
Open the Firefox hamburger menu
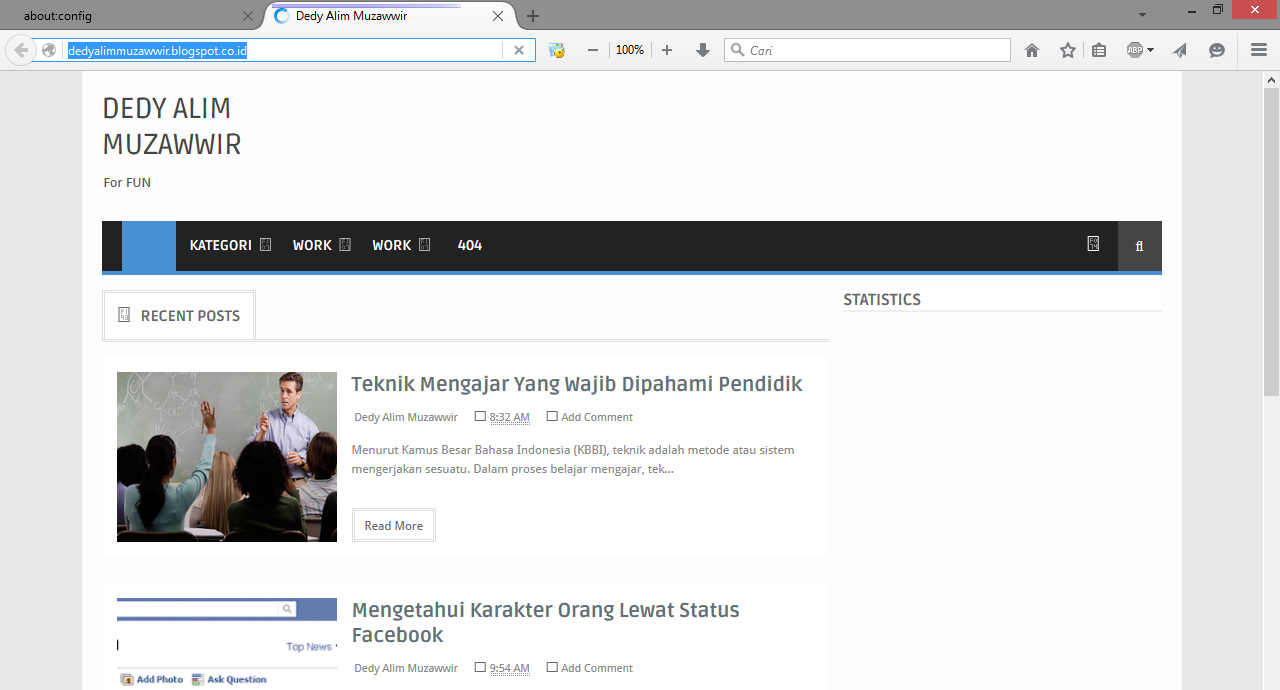click(1259, 50)
